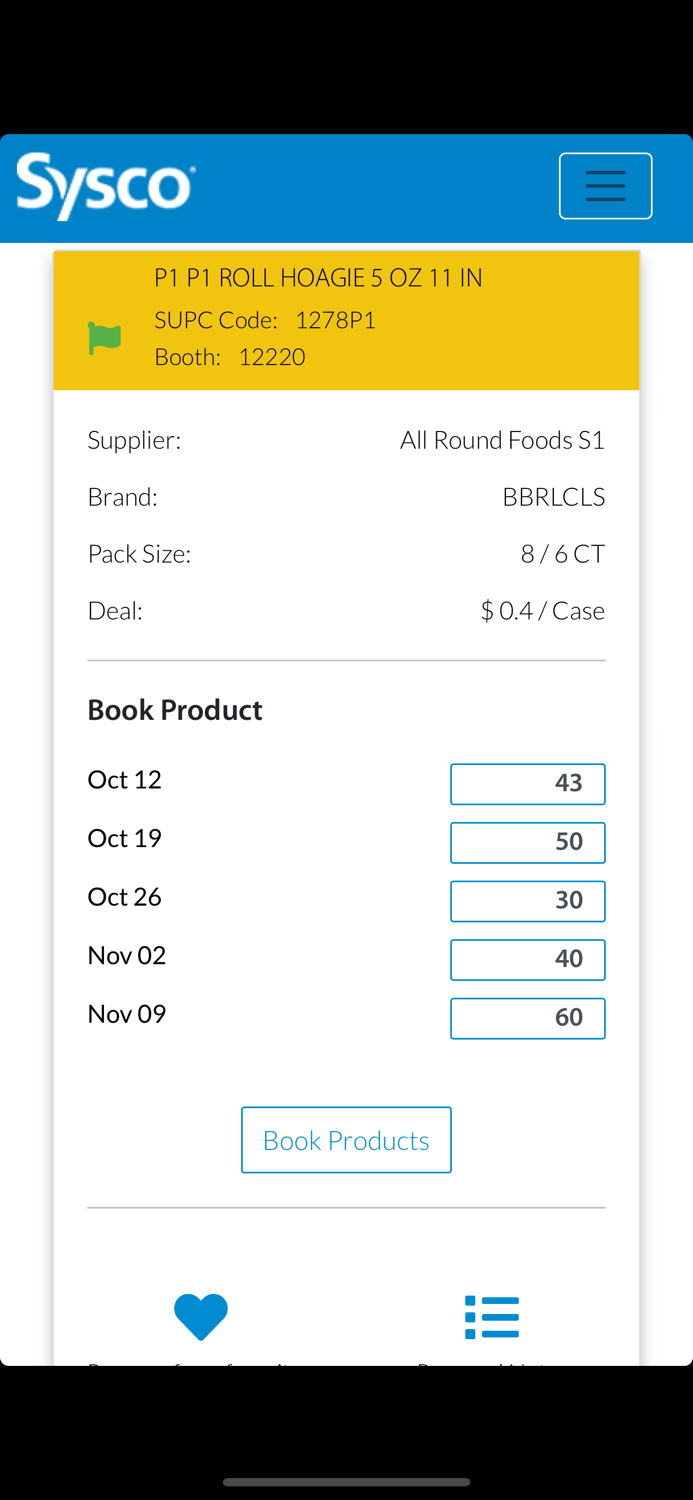Select the Nov 02 quantity field showing 40
693x1500 pixels.
(x=527, y=959)
